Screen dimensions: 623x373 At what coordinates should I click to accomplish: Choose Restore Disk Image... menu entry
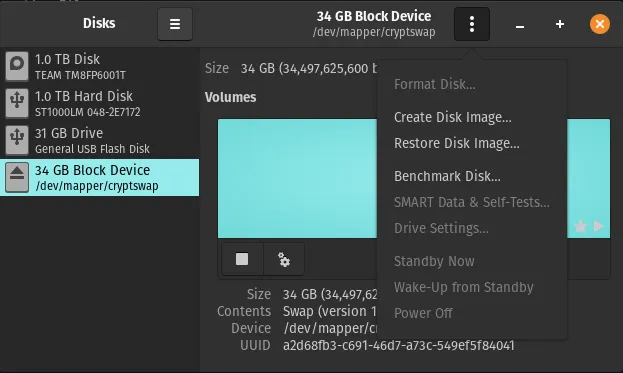(x=457, y=143)
